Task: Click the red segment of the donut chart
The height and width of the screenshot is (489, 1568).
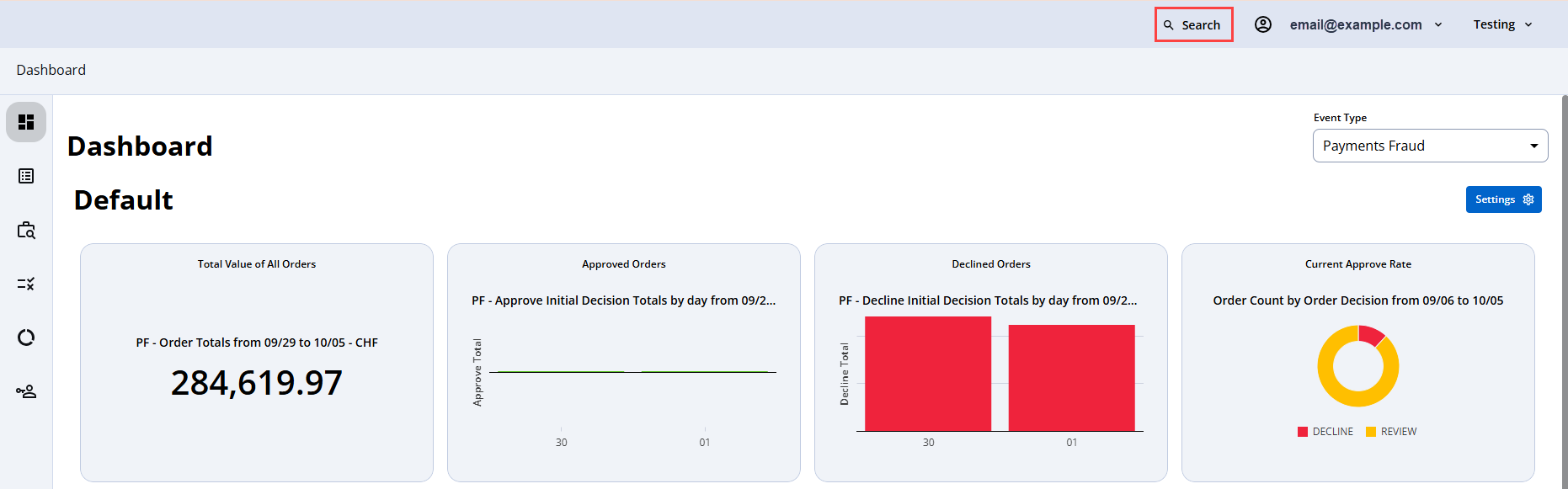Action: 1371,335
